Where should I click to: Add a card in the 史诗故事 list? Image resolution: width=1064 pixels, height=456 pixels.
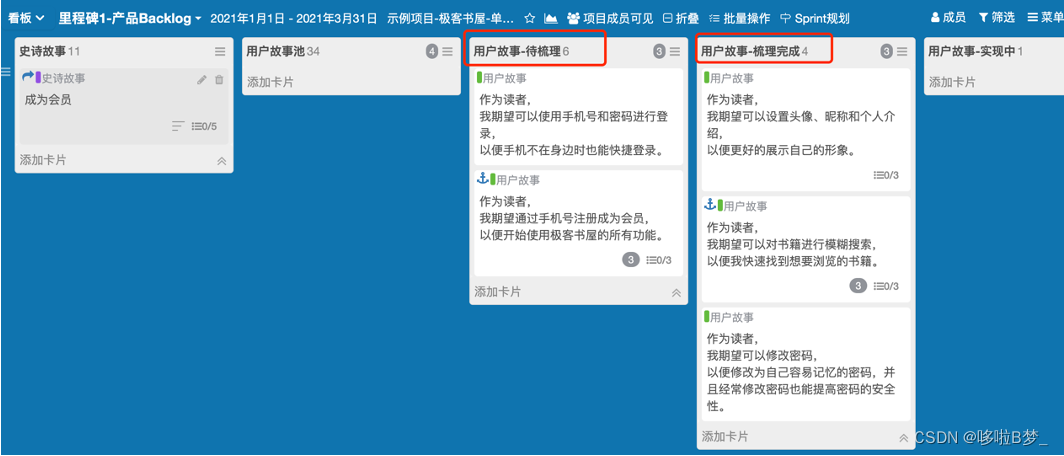[x=42, y=160]
